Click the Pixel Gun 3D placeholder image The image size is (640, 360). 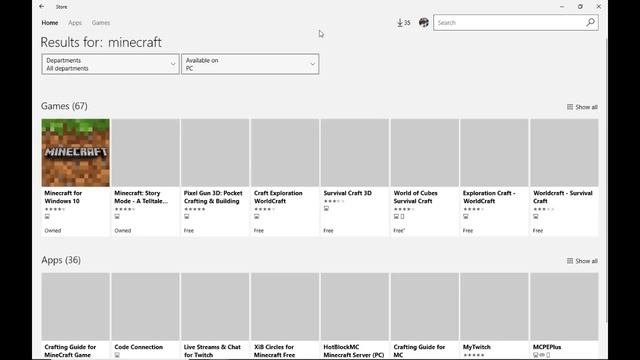point(215,153)
